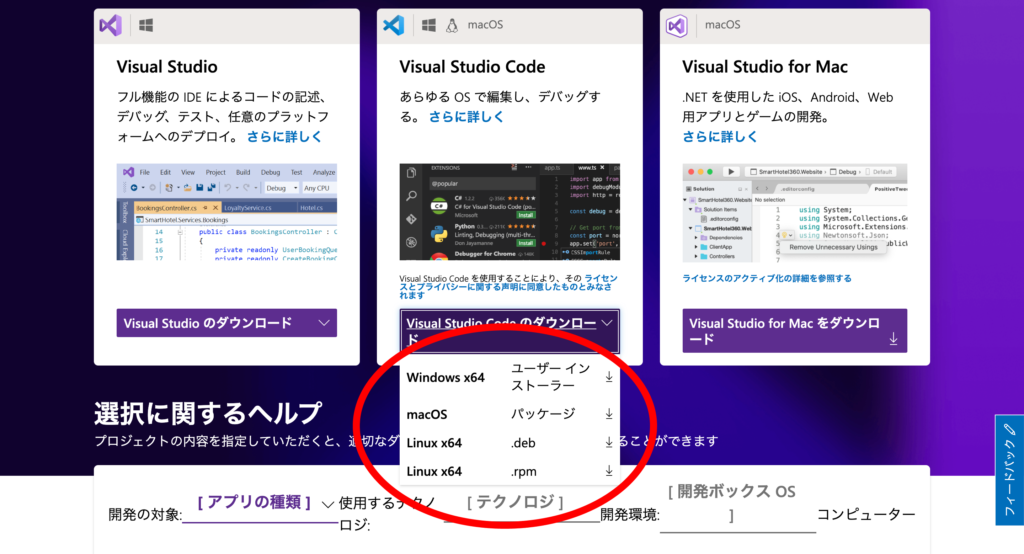This screenshot has height=554, width=1024.
Task: Expand the Visual Studio のダウンロード dropdown
Action: pos(227,323)
